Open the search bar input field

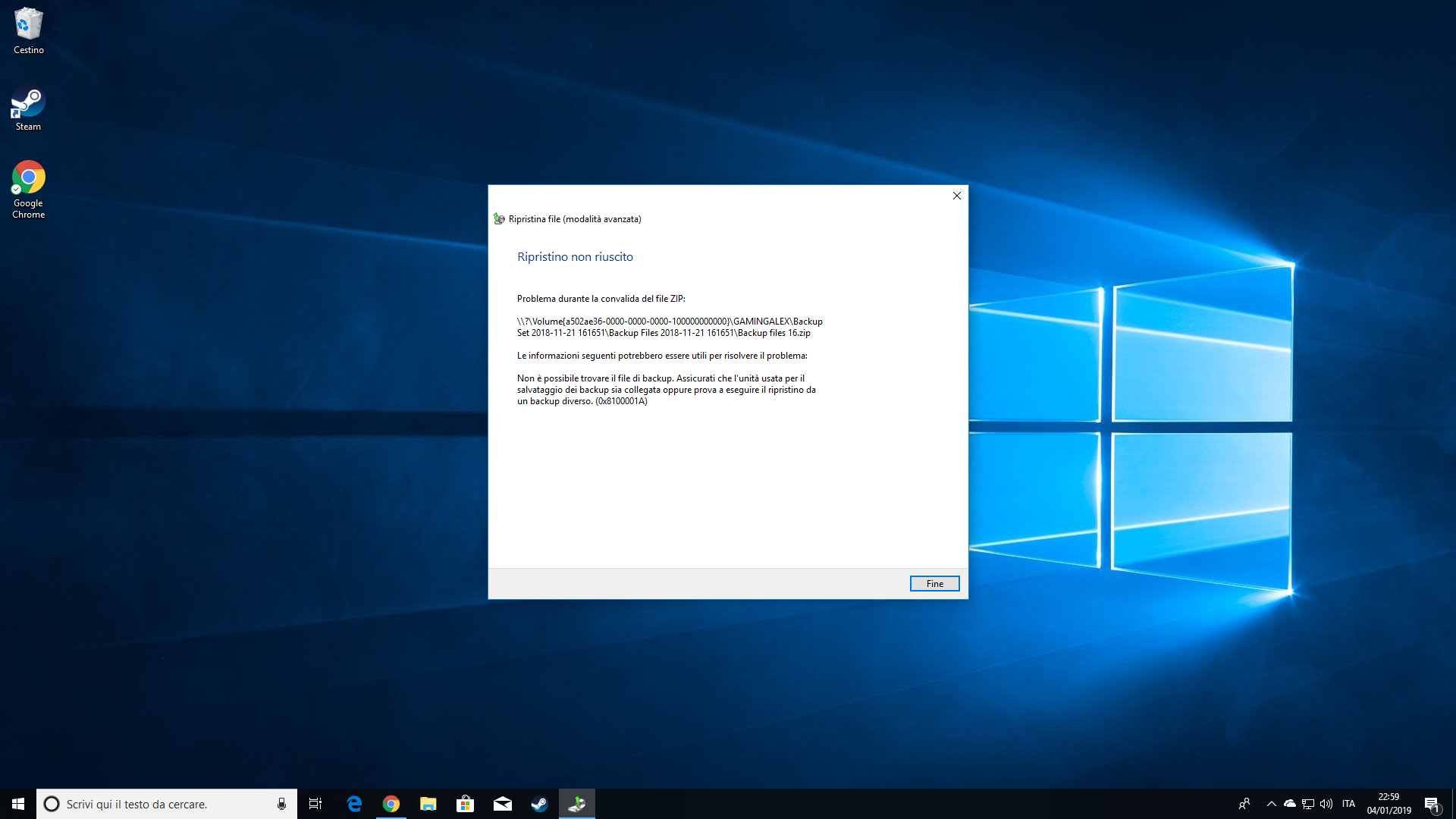(166, 803)
